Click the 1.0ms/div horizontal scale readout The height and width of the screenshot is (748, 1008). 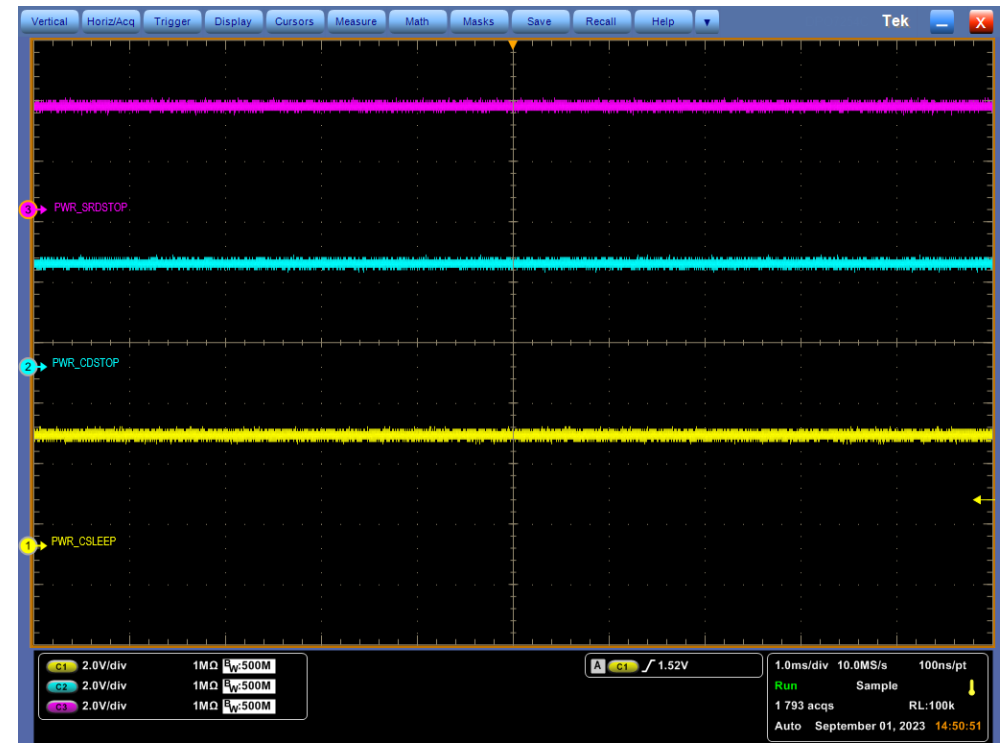pyautogui.click(x=802, y=664)
